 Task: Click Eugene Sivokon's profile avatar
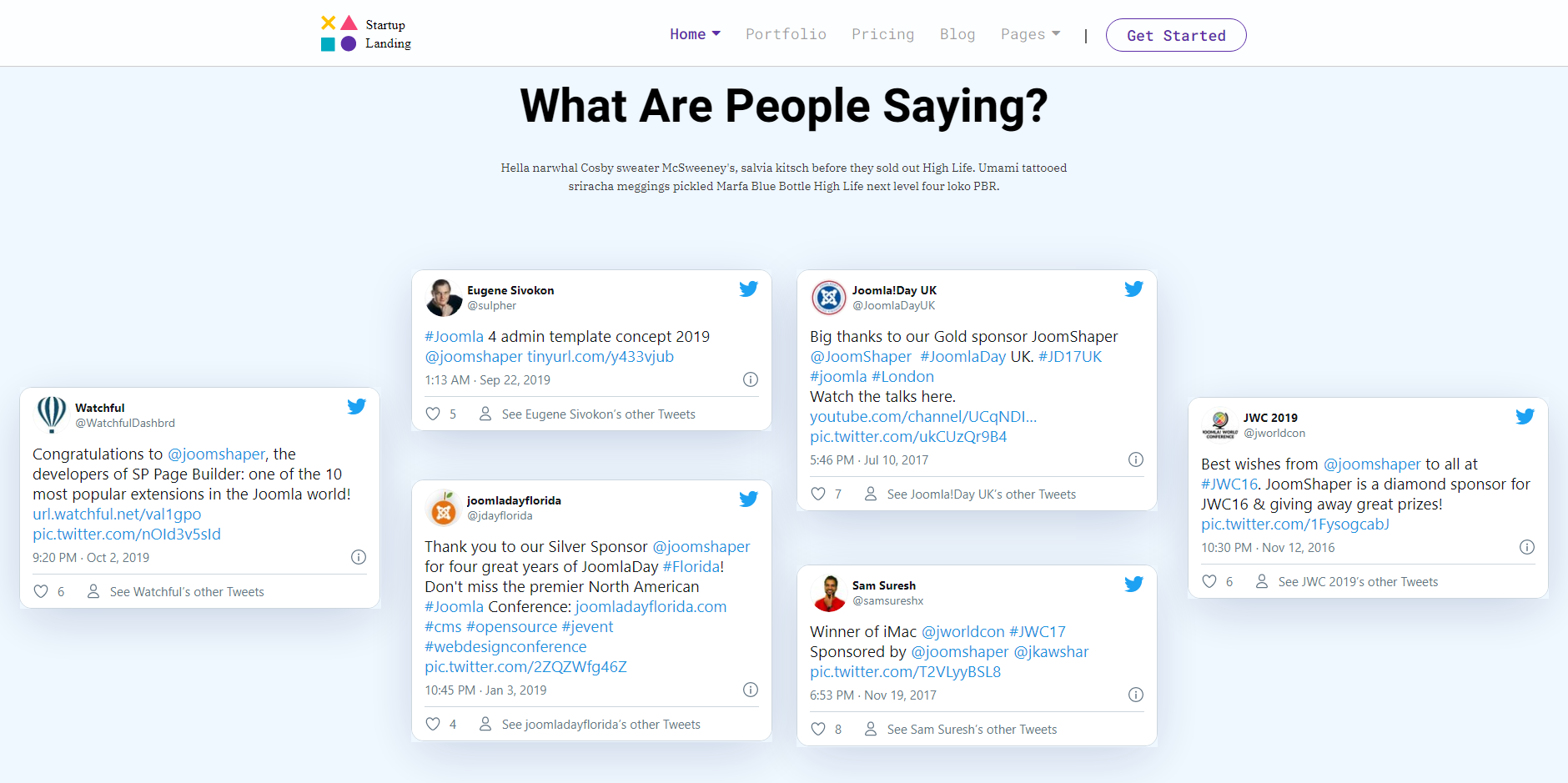point(444,298)
